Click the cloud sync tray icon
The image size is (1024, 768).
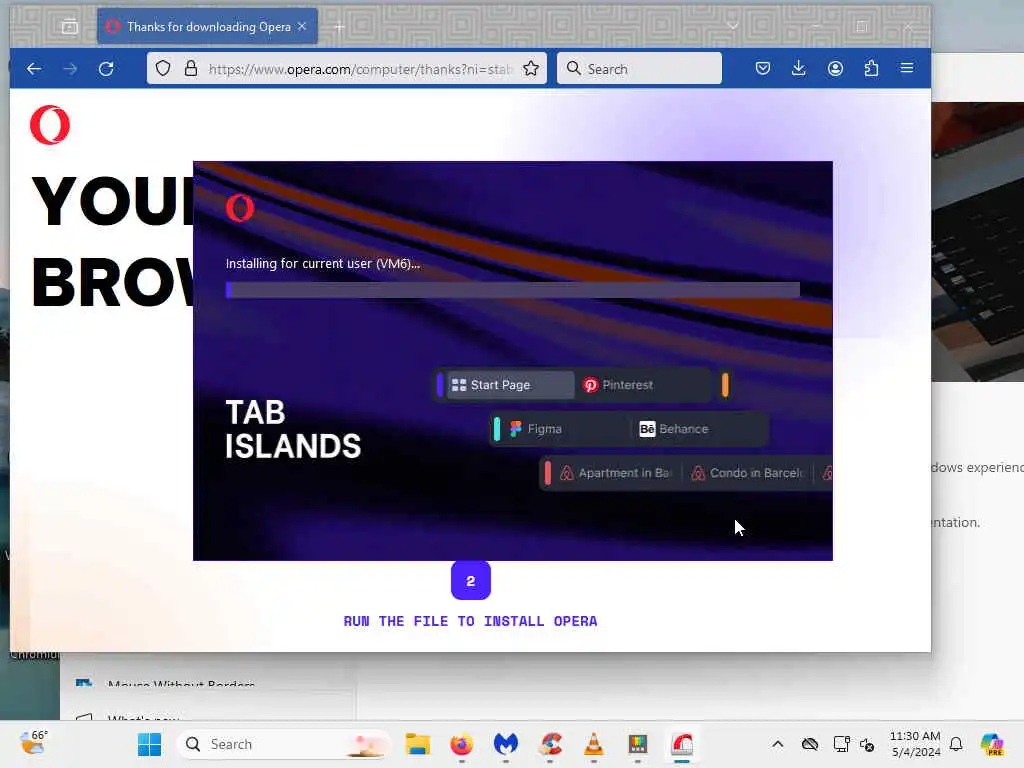(x=810, y=744)
